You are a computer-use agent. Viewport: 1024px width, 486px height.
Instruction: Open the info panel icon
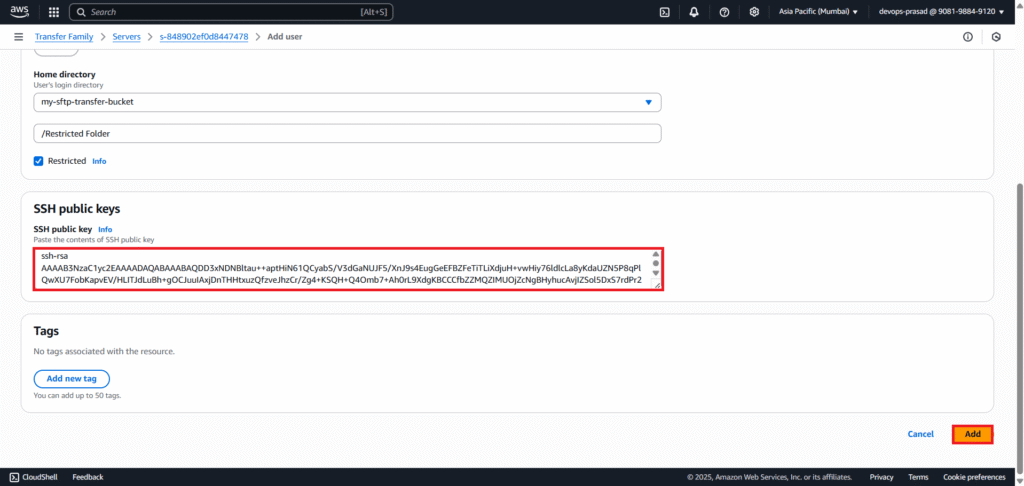point(967,37)
